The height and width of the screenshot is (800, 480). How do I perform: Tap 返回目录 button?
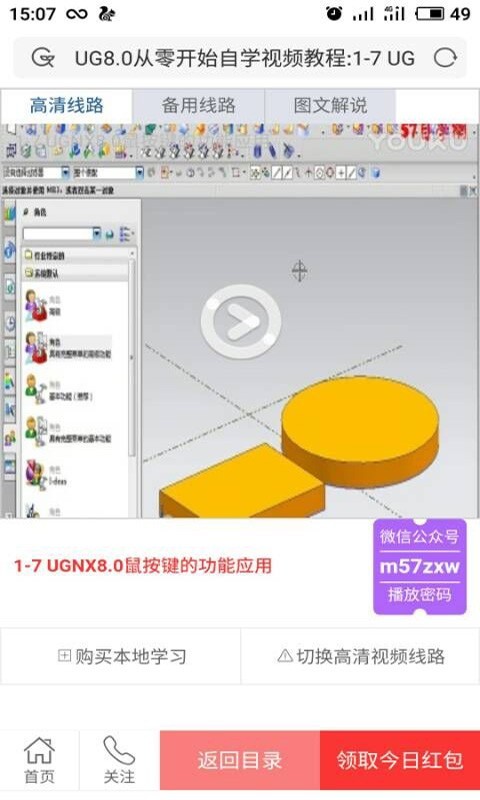click(x=240, y=760)
